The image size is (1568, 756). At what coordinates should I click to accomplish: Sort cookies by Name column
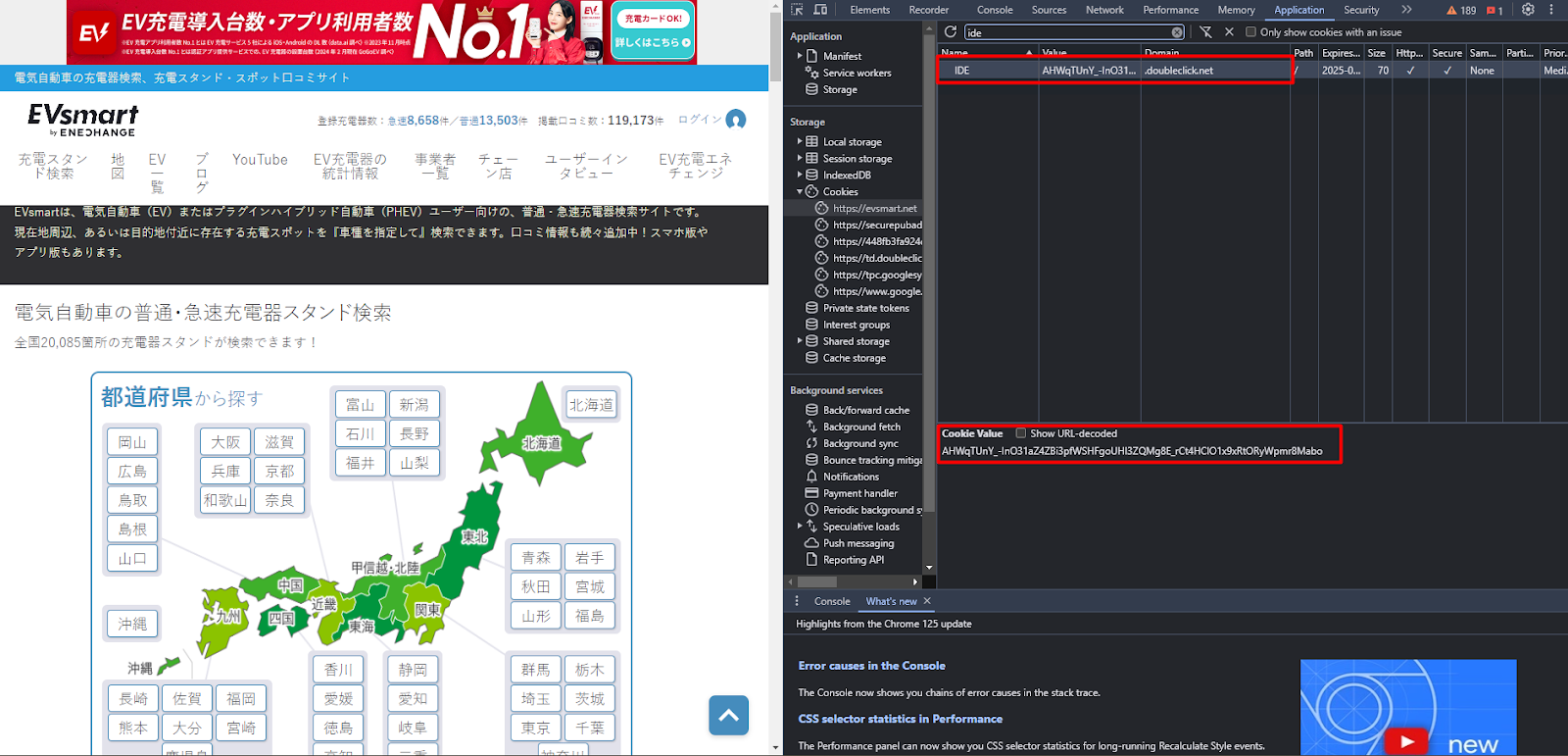(988, 52)
